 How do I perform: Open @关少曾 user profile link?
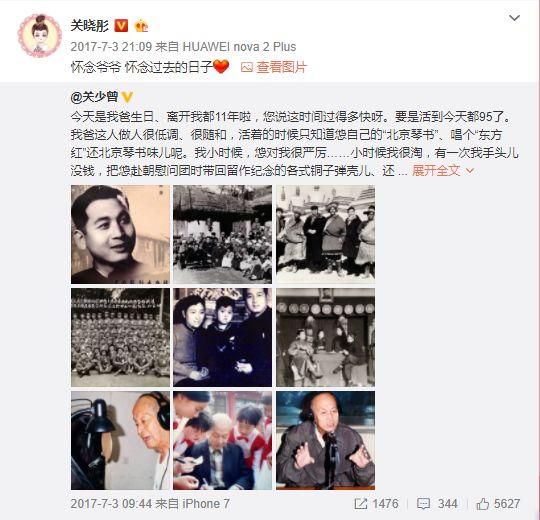(x=94, y=97)
